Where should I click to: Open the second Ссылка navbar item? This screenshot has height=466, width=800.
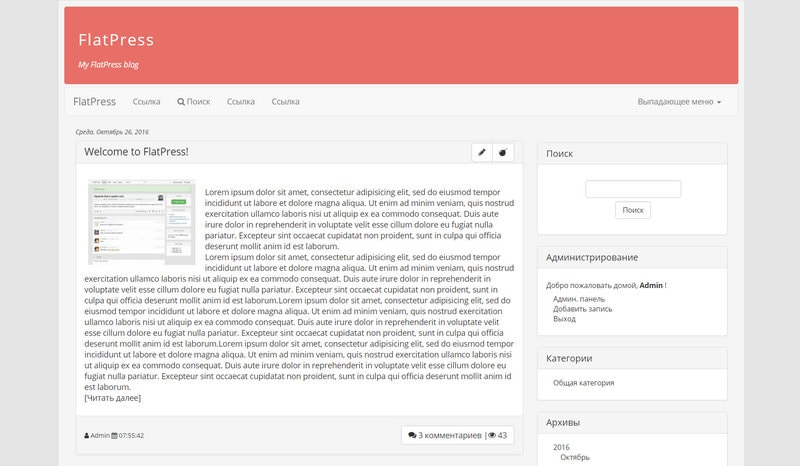(x=241, y=102)
